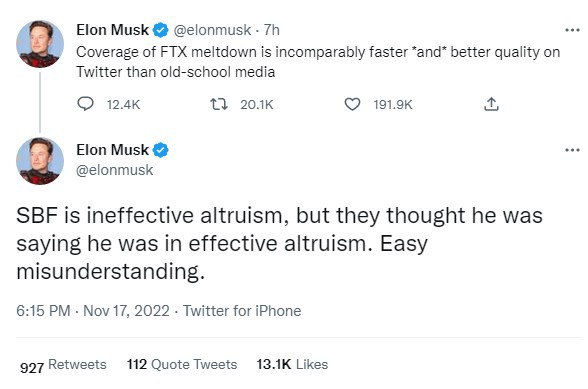
Task: View the 927 Retweets list
Action: pos(63,365)
